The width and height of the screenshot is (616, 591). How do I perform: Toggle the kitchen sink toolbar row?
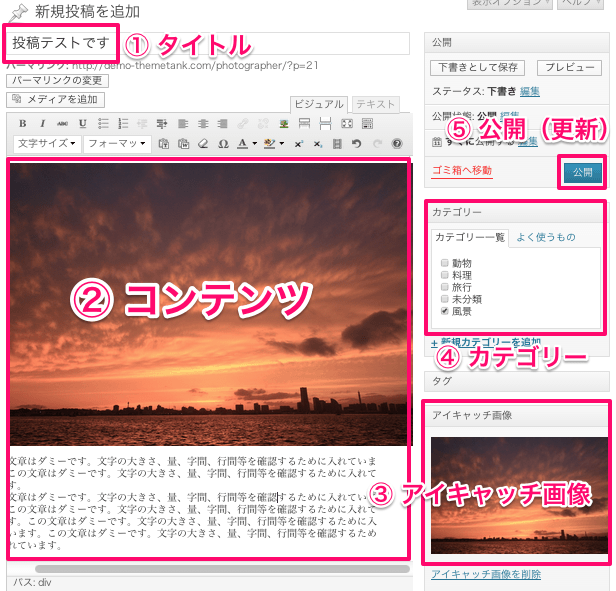367,124
